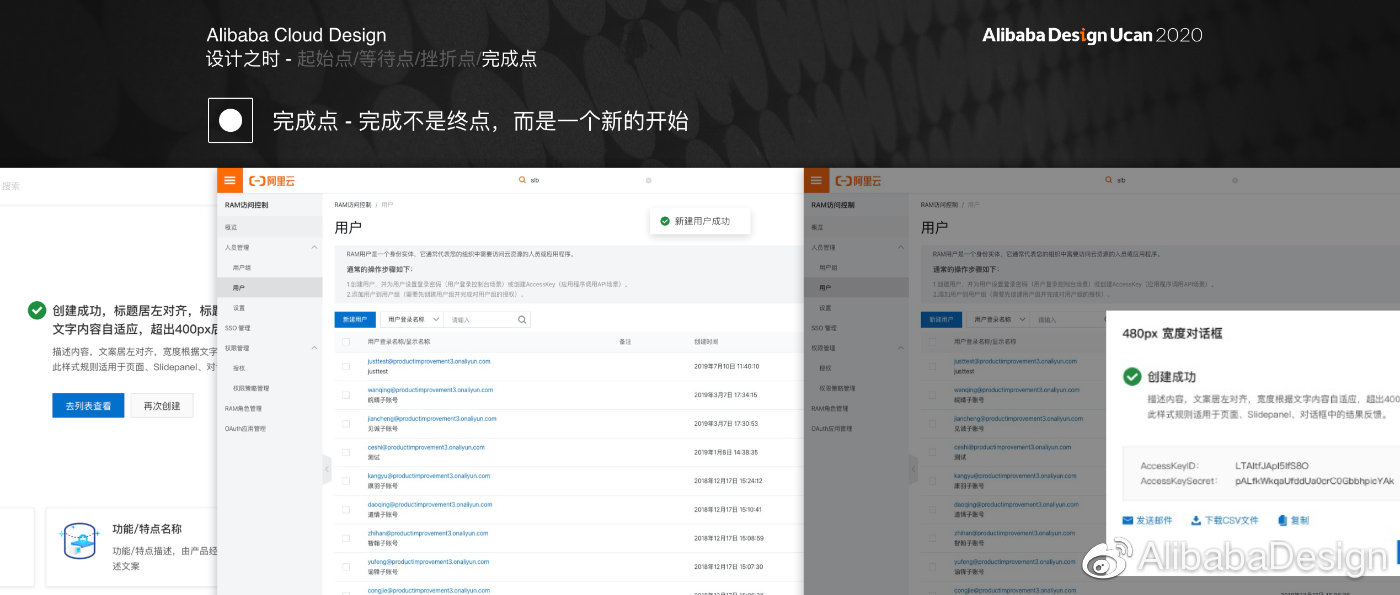Screen dimensions: 1400x595
Task: Click 去列表查看 button in left panel
Action: (89, 406)
